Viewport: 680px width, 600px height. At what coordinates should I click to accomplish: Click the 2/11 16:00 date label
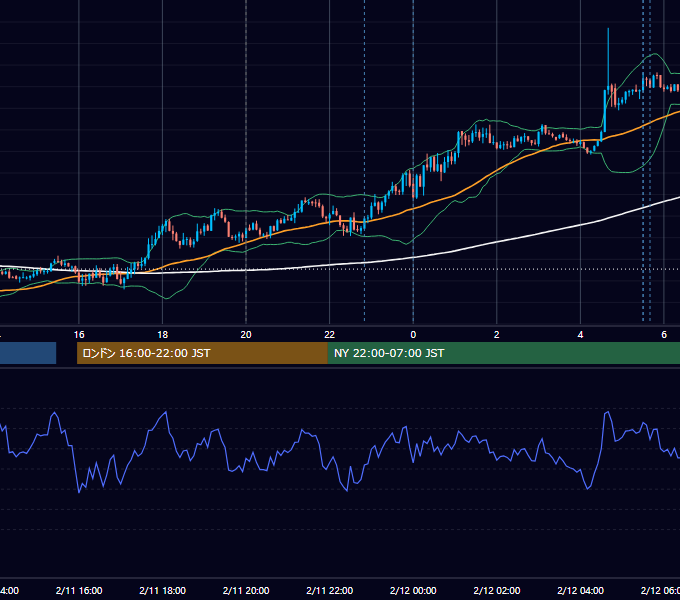(x=79, y=590)
